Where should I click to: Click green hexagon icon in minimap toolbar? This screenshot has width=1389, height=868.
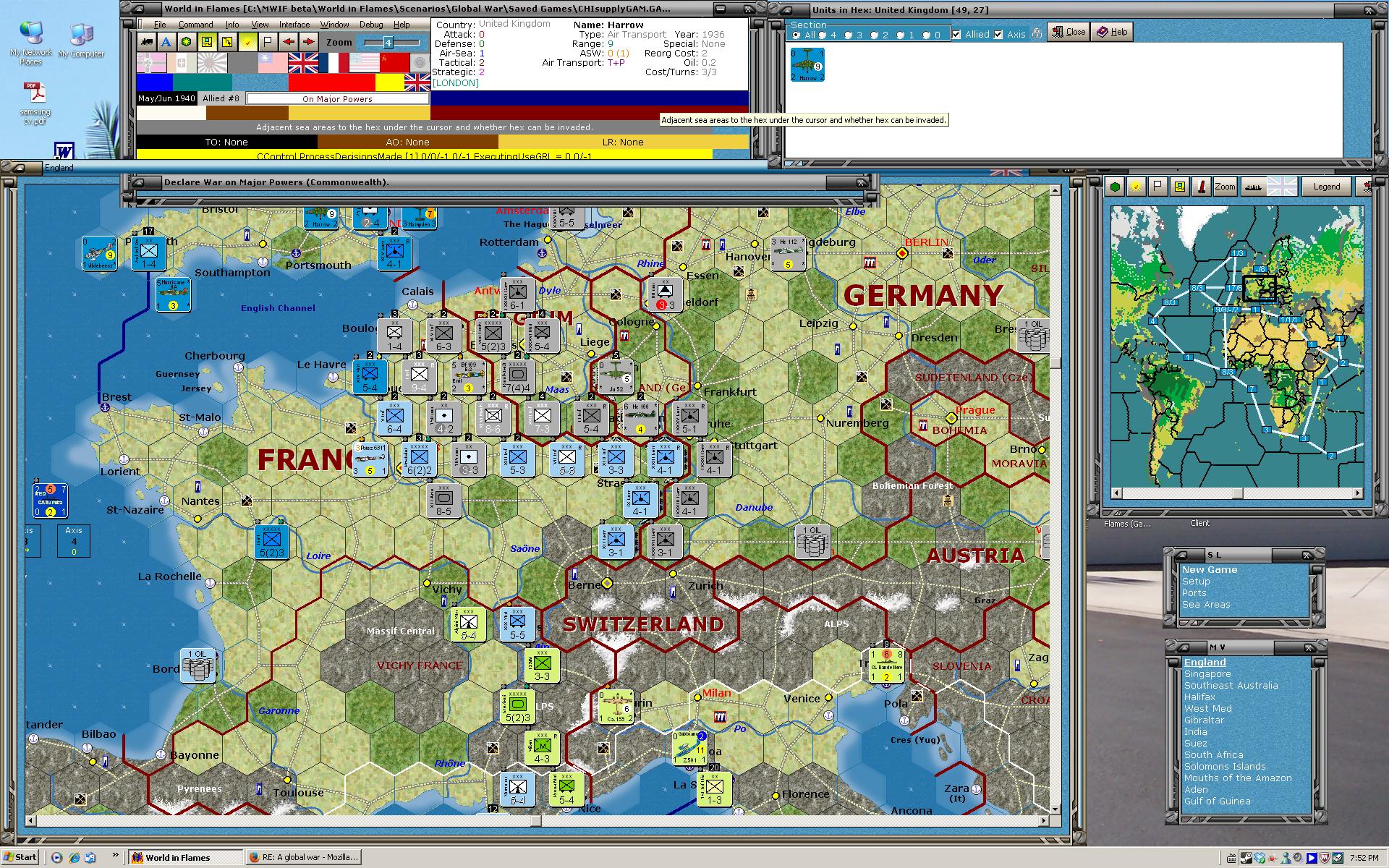click(1116, 187)
